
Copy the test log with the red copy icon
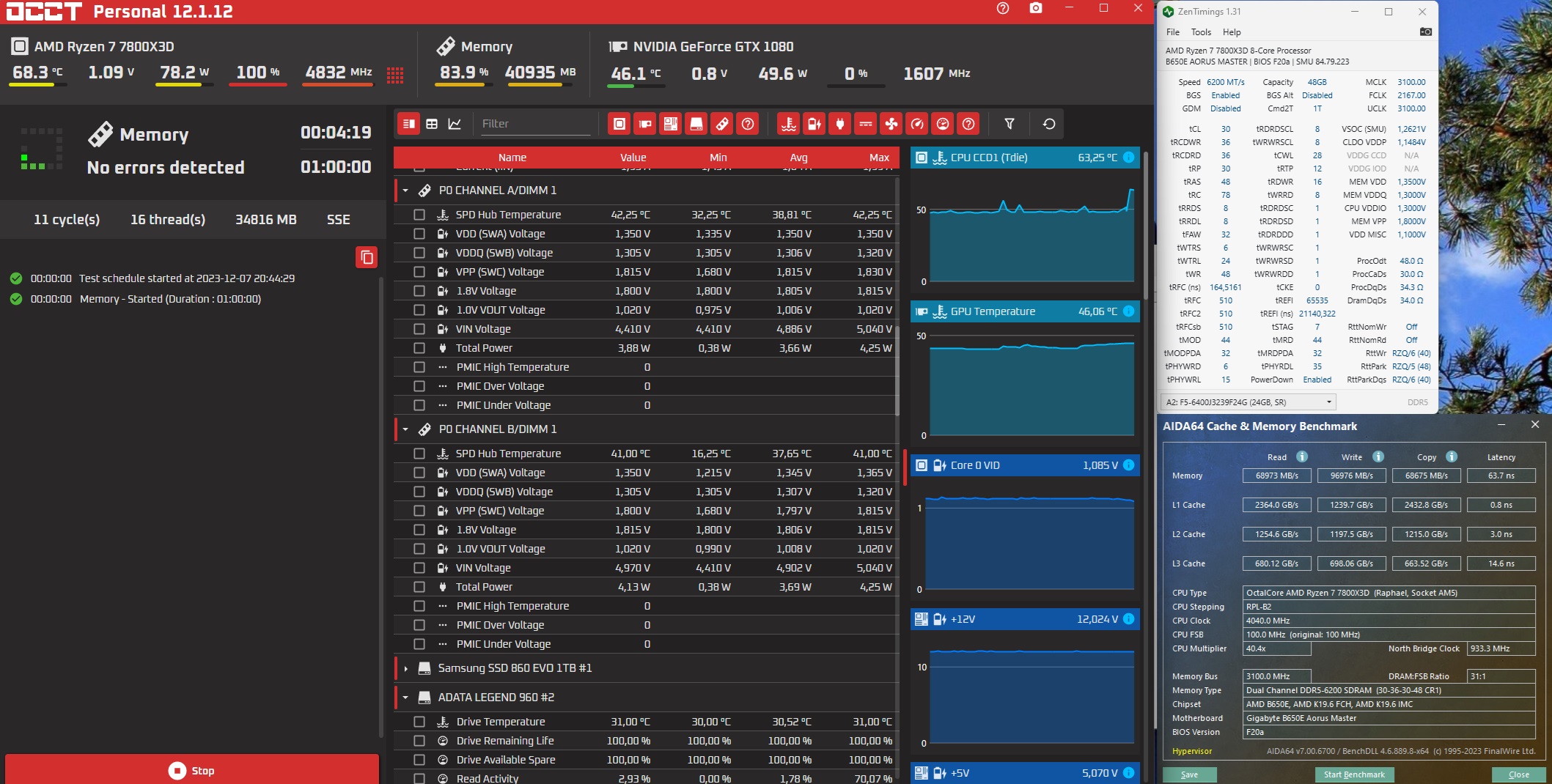(367, 257)
